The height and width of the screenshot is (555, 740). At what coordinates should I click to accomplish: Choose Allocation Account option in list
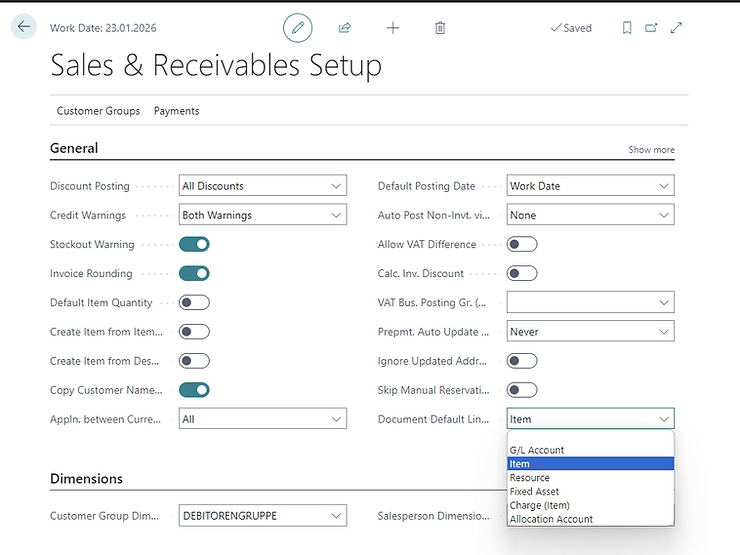tap(551, 519)
